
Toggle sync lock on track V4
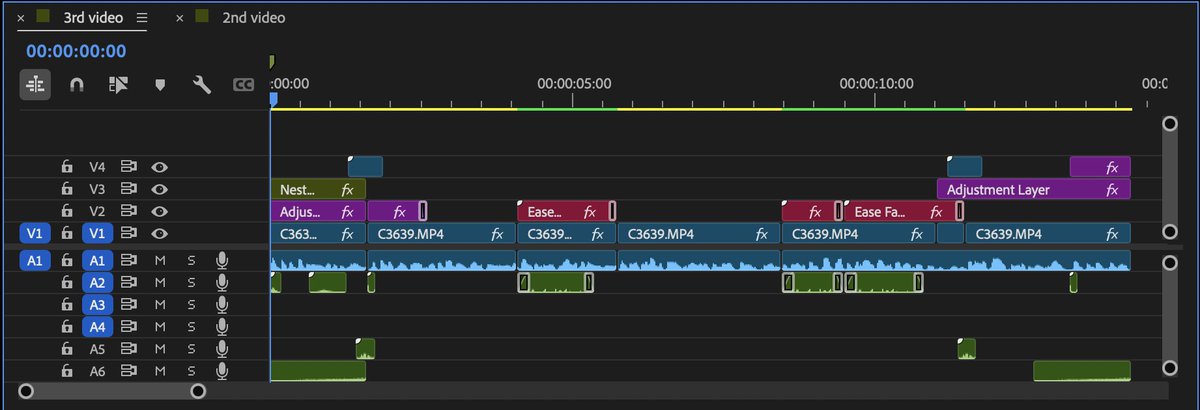point(128,167)
